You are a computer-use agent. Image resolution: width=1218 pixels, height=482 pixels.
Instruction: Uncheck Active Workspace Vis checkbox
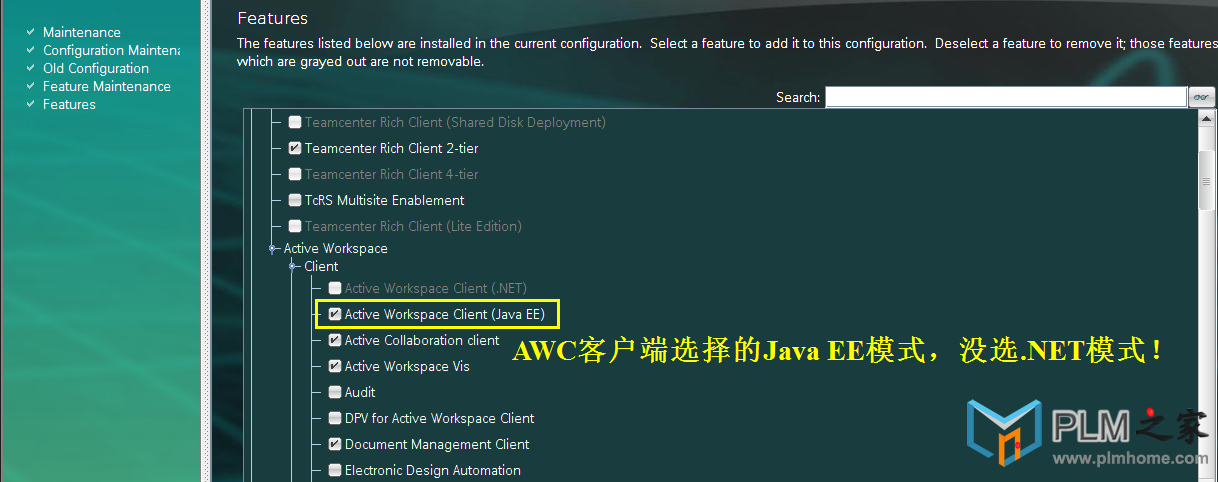(x=335, y=366)
